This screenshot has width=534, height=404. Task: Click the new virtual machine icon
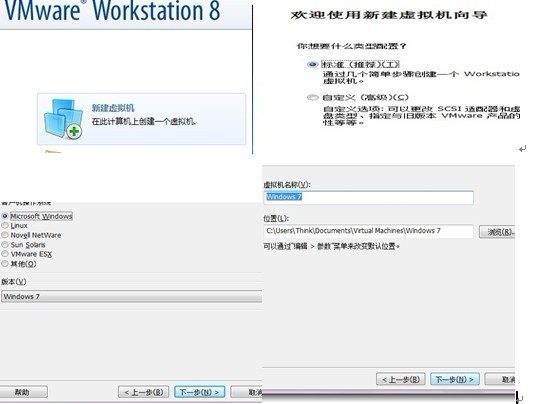63,119
